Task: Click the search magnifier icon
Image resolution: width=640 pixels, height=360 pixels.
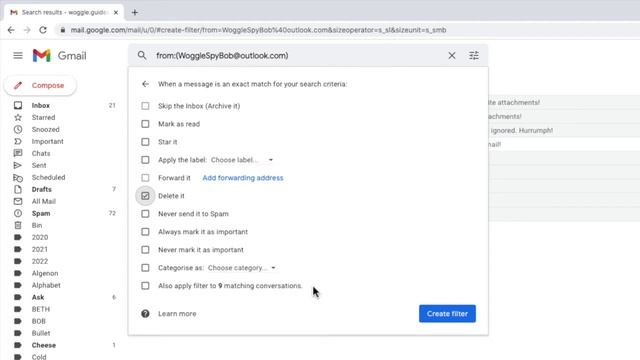Action: click(x=142, y=55)
